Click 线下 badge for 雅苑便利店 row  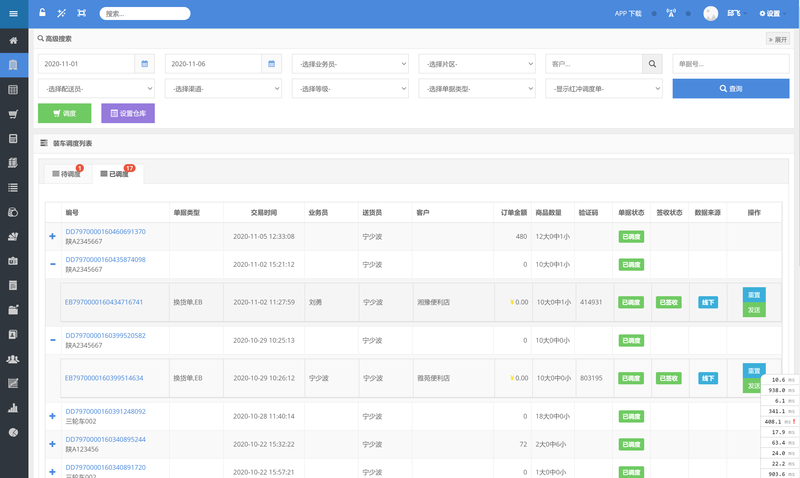tap(708, 378)
